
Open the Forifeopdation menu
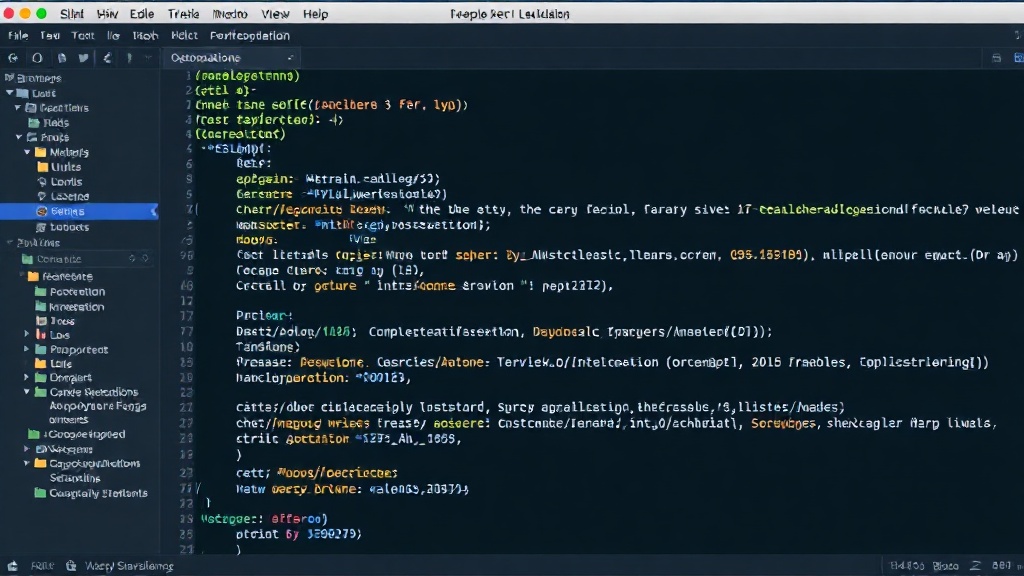(249, 35)
